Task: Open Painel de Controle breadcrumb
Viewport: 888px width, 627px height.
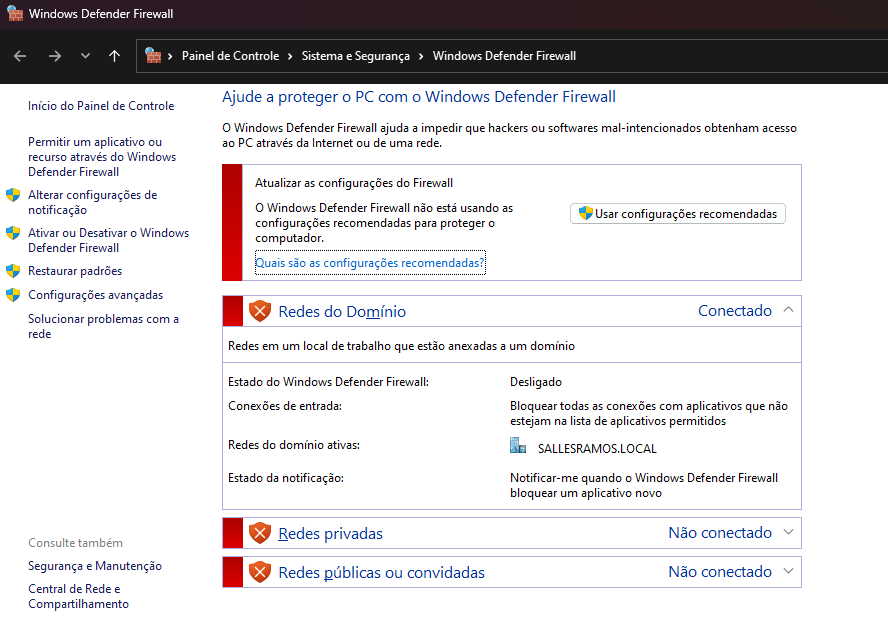Action: 230,56
